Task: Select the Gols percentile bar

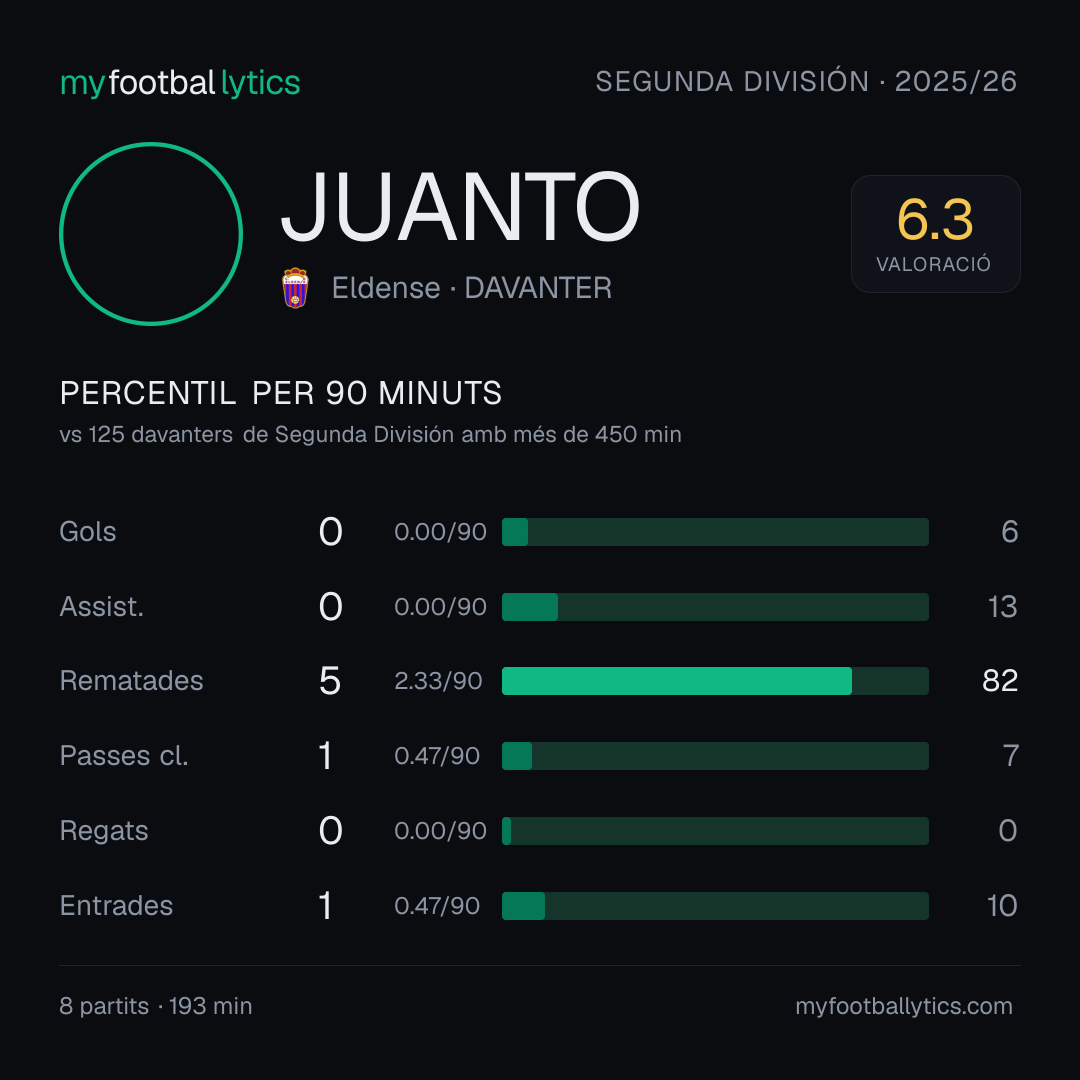Action: (715, 532)
